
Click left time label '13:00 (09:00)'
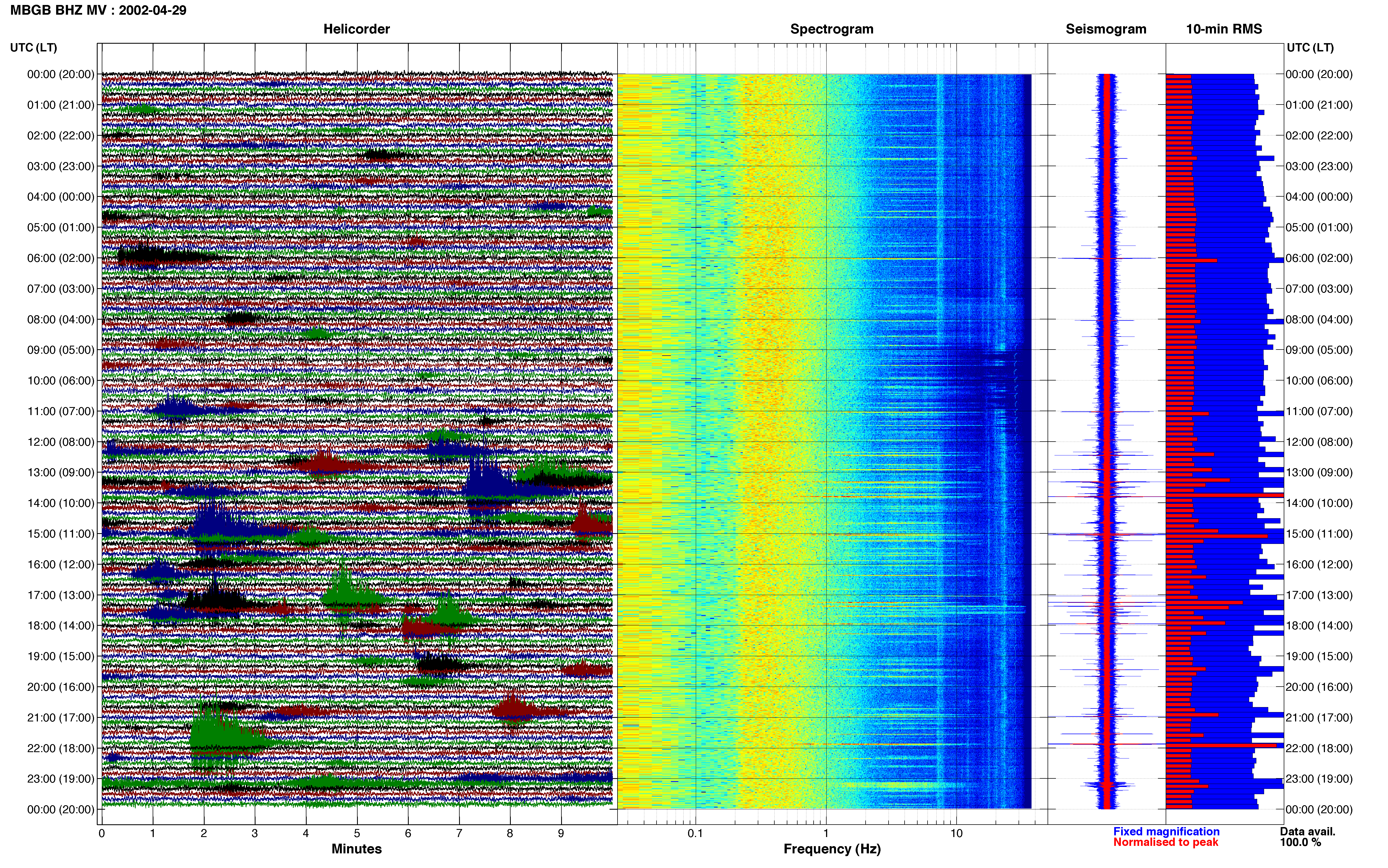coord(61,473)
